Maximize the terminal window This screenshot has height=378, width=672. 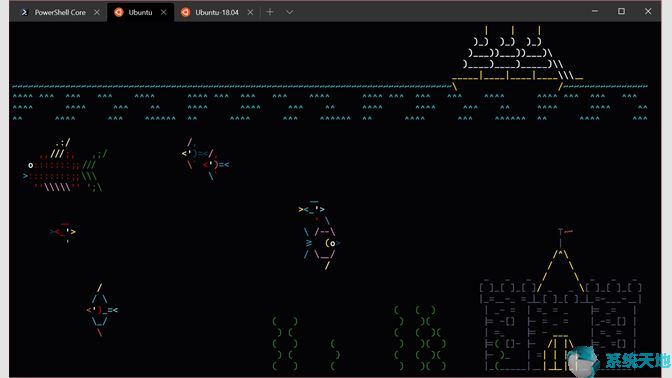621,12
